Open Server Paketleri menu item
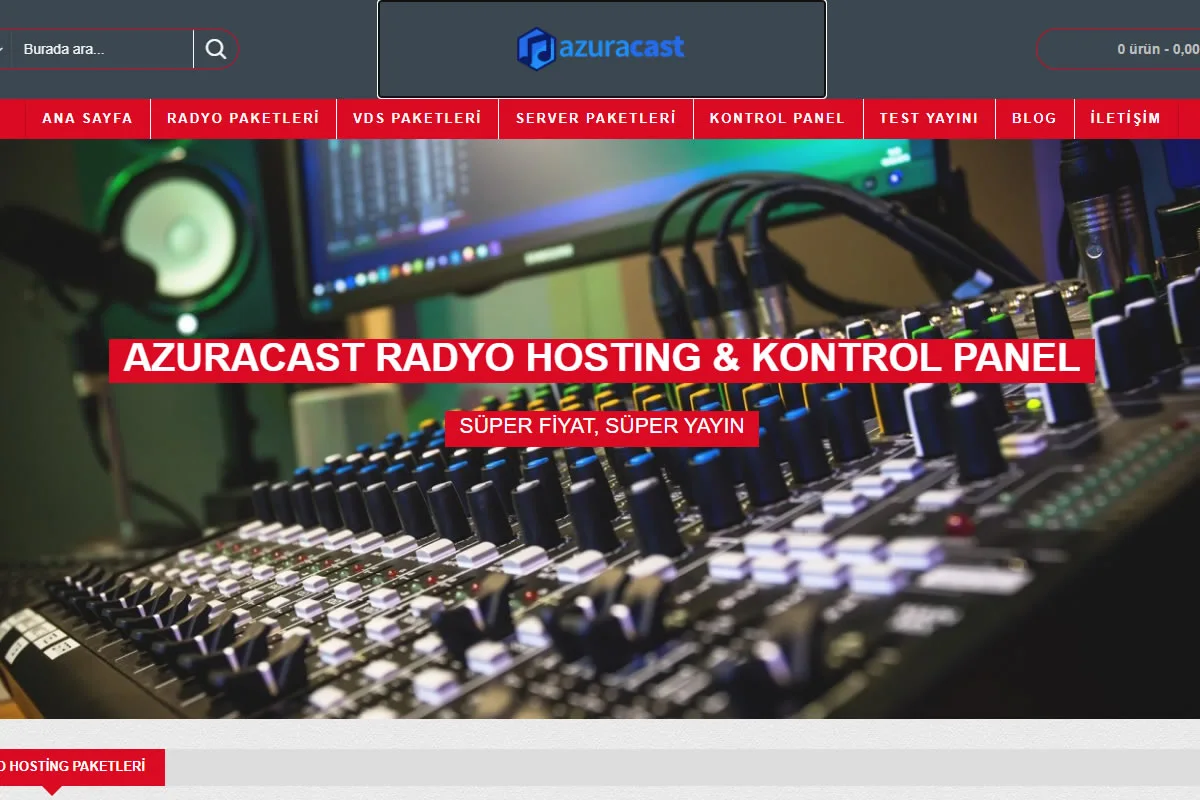The height and width of the screenshot is (800, 1200). tap(596, 118)
